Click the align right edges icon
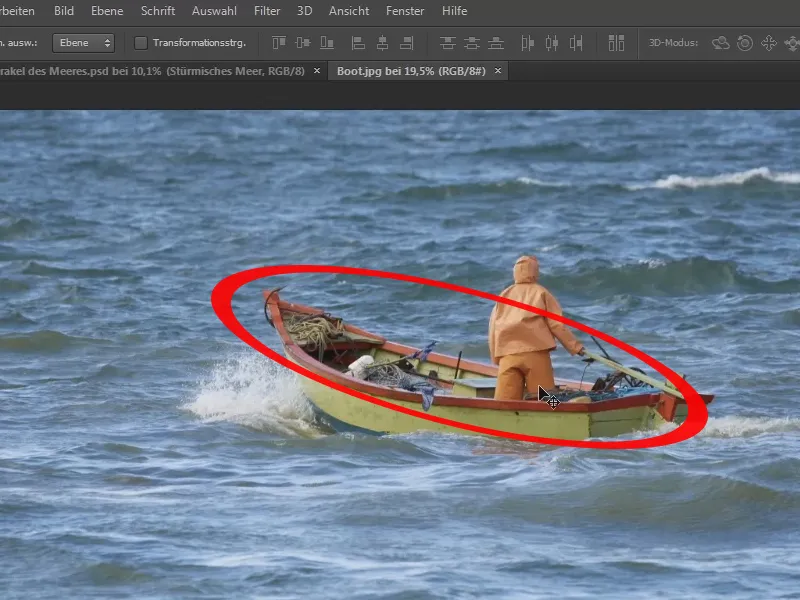This screenshot has width=800, height=600. point(407,43)
